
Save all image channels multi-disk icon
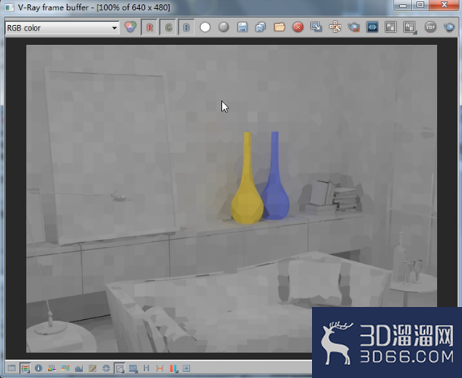pos(261,27)
